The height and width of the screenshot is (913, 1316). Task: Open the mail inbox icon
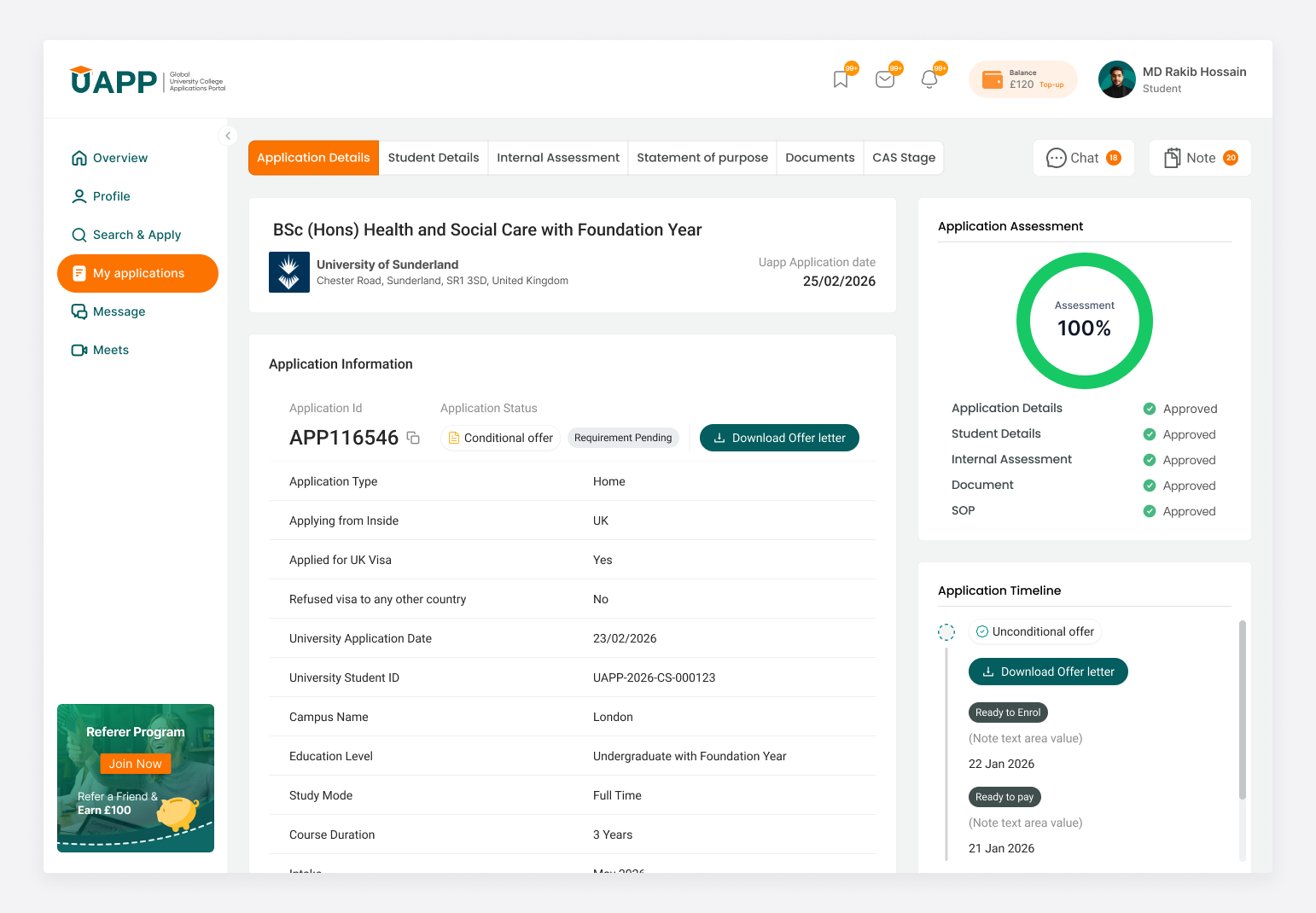[885, 79]
